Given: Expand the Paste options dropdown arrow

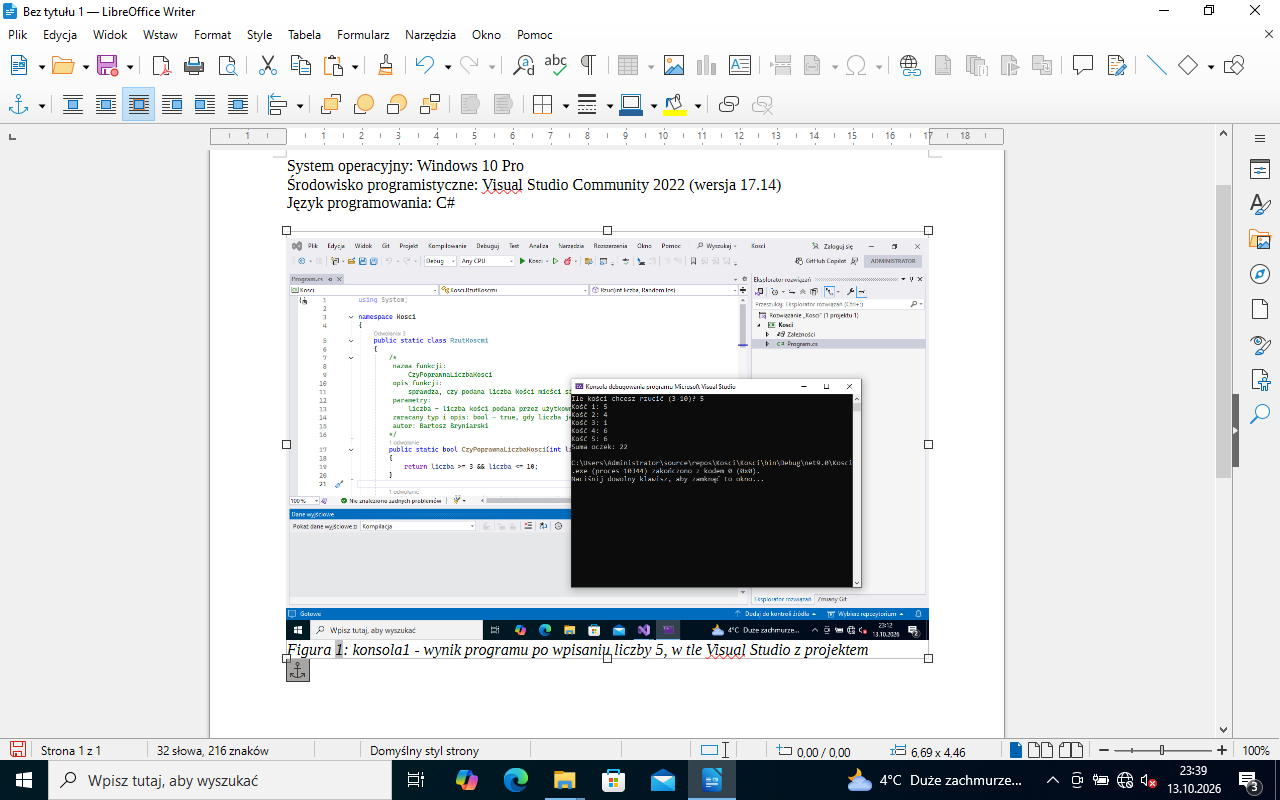Looking at the screenshot, I should pos(354,67).
